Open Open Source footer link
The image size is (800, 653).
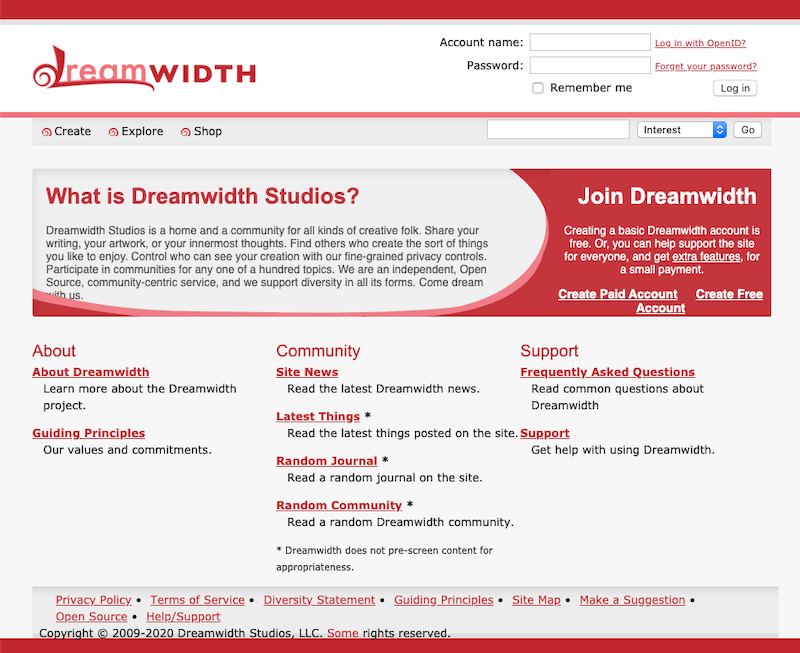(91, 617)
